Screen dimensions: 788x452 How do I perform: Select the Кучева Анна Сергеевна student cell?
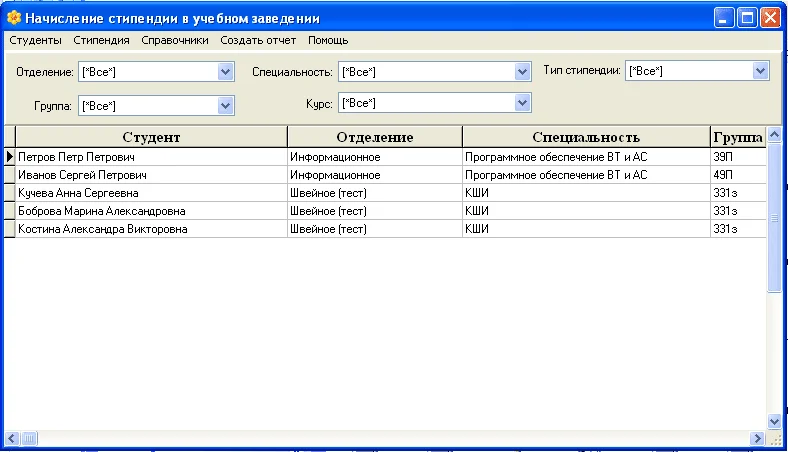(x=151, y=193)
